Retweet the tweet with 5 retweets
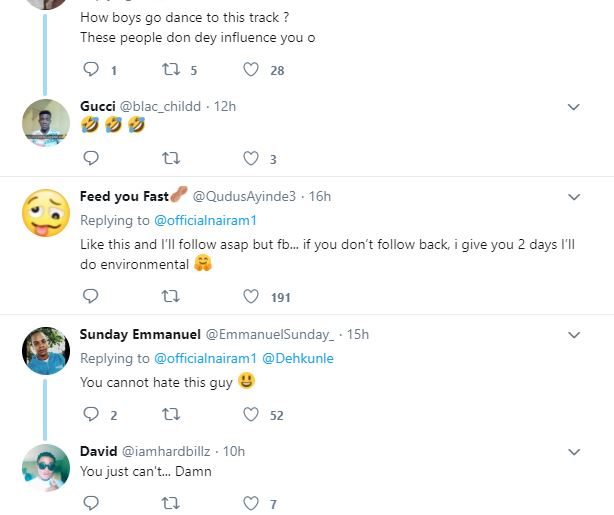Viewport: 614px width, 515px height. click(171, 70)
